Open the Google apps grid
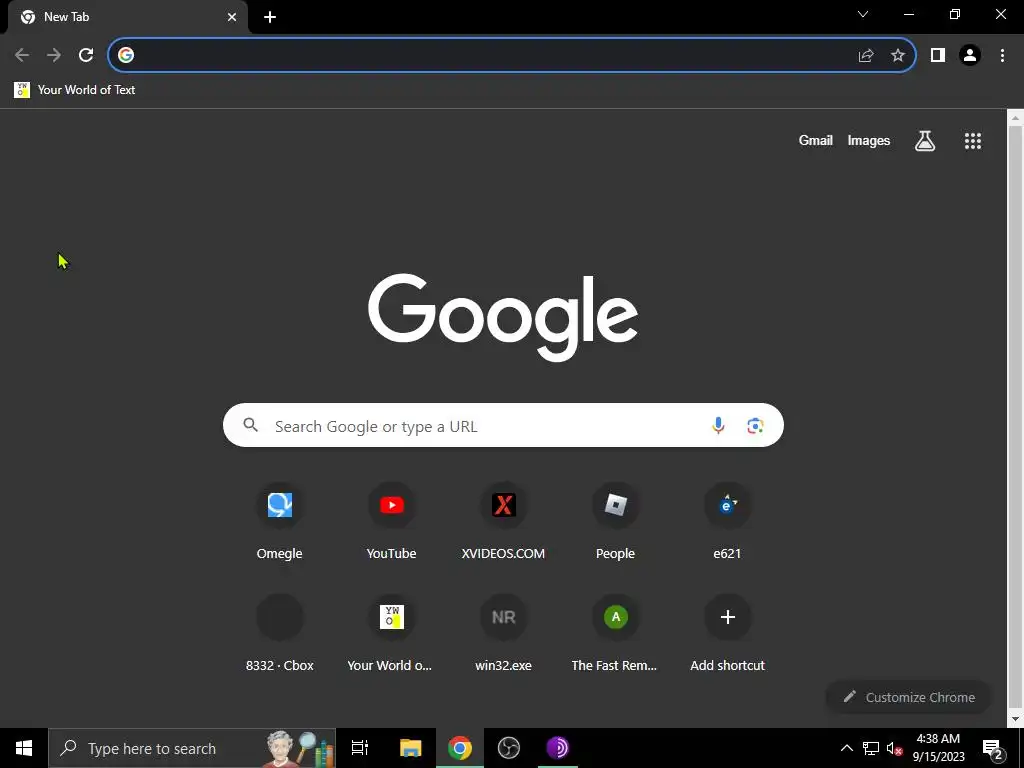 coord(973,140)
